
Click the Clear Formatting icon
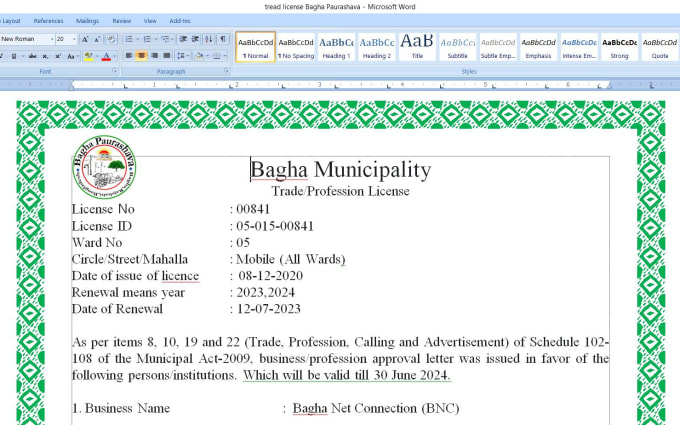point(111,39)
